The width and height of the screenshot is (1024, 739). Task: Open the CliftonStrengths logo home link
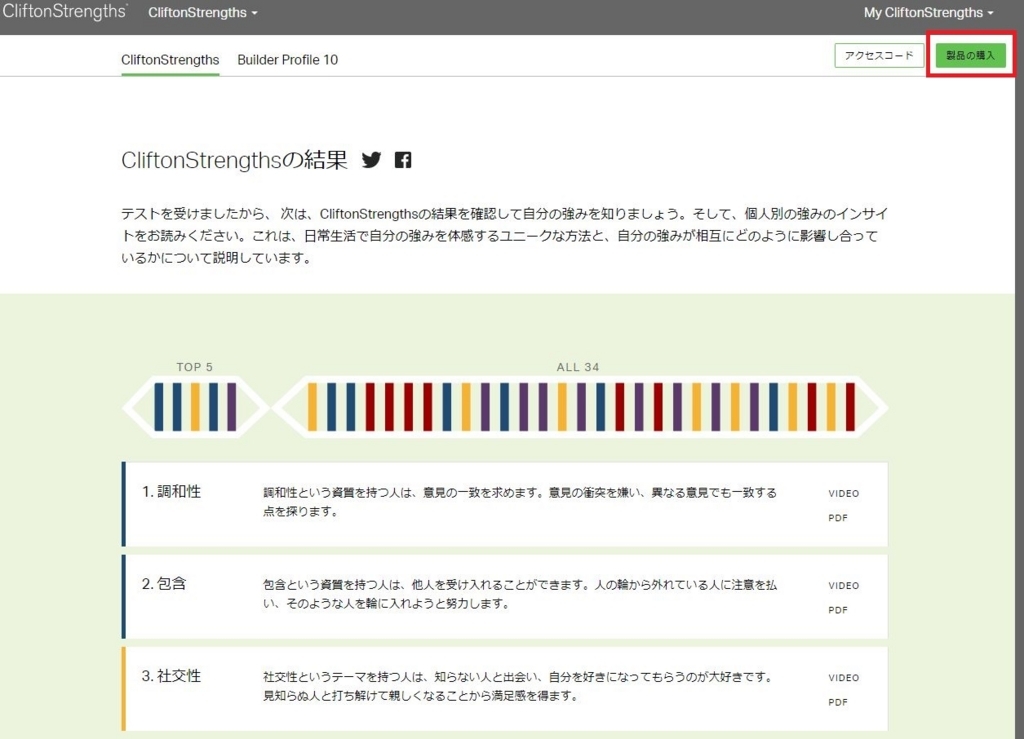pos(65,12)
